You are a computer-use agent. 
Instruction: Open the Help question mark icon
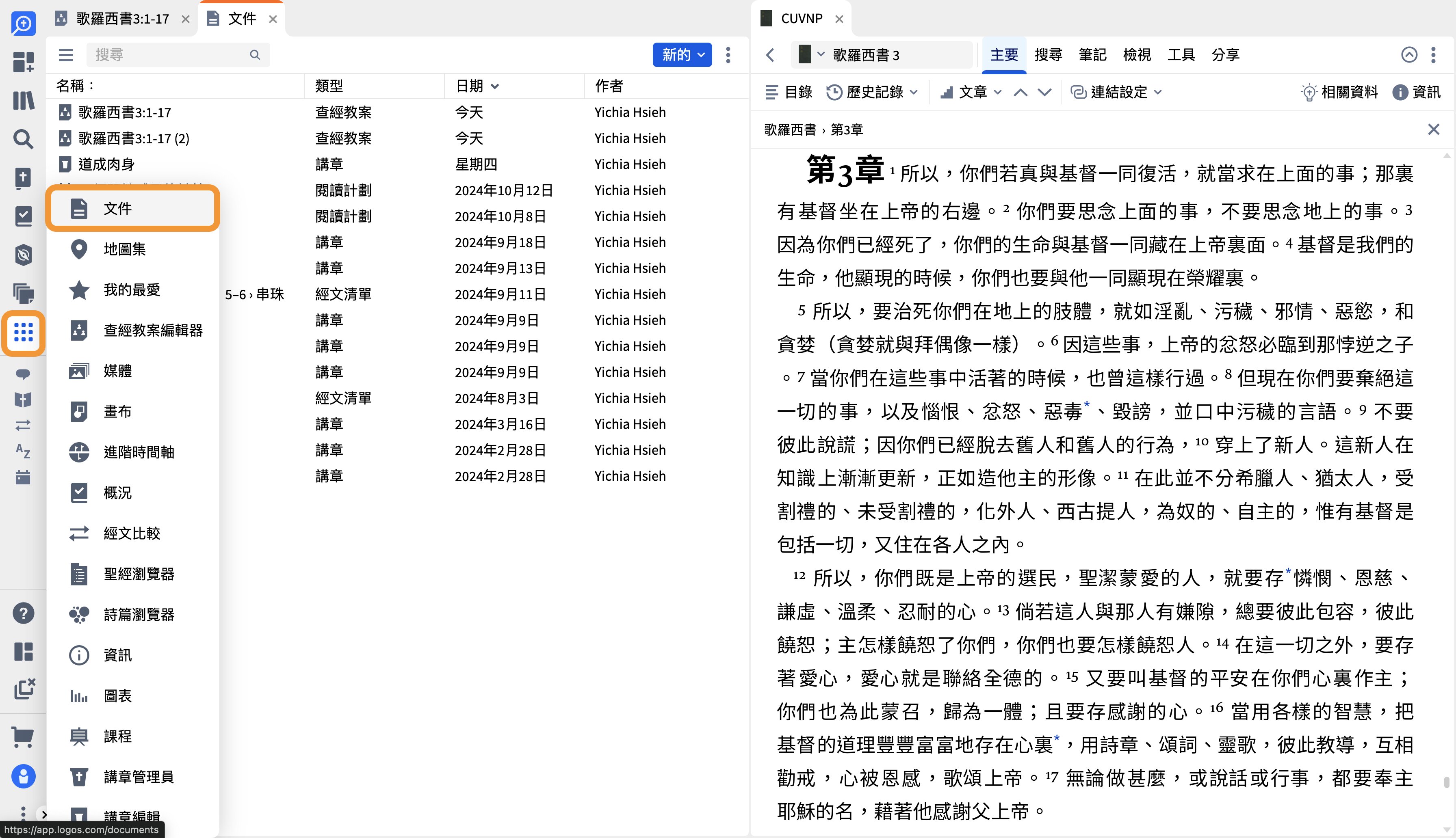point(23,613)
